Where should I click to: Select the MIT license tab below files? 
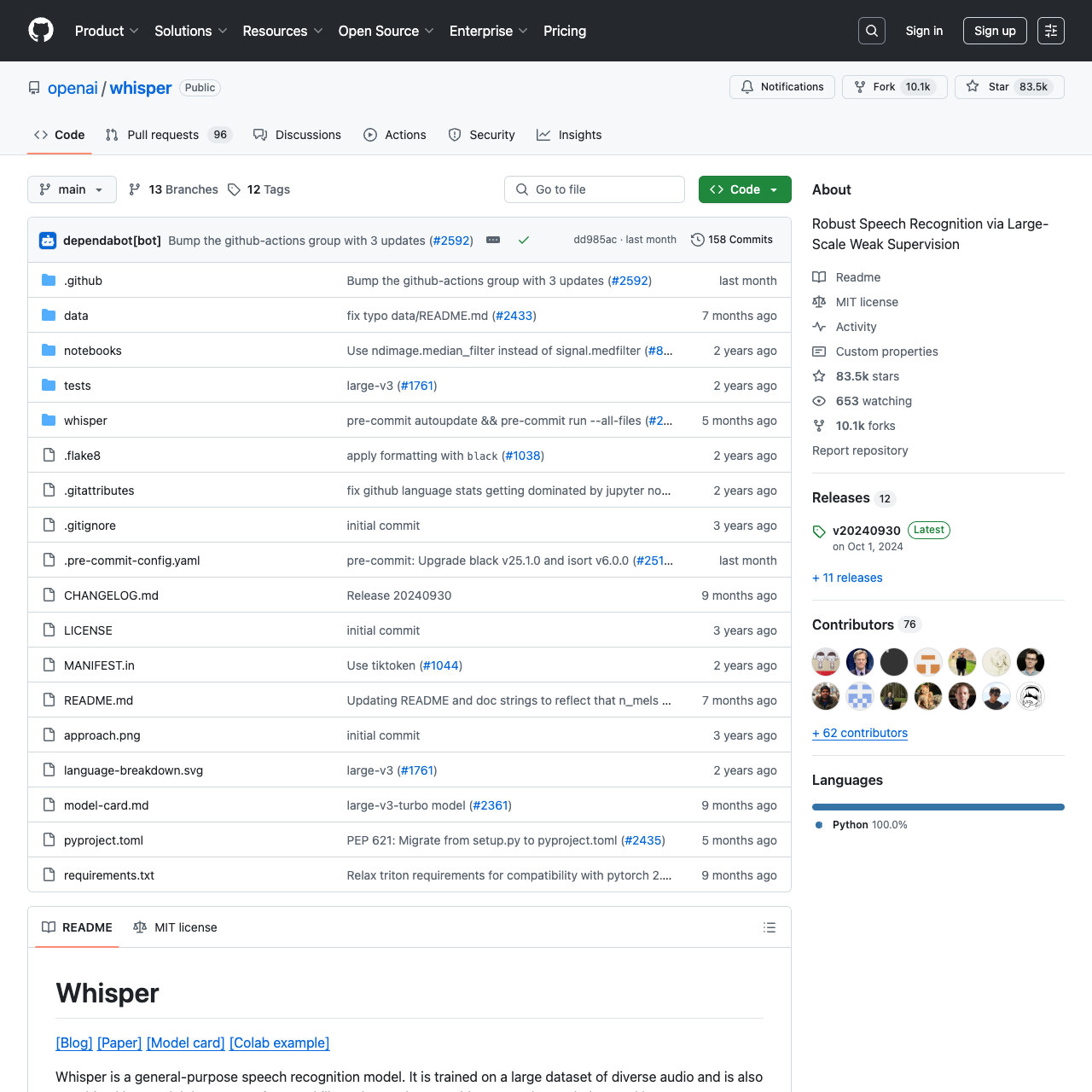pyautogui.click(x=175, y=927)
